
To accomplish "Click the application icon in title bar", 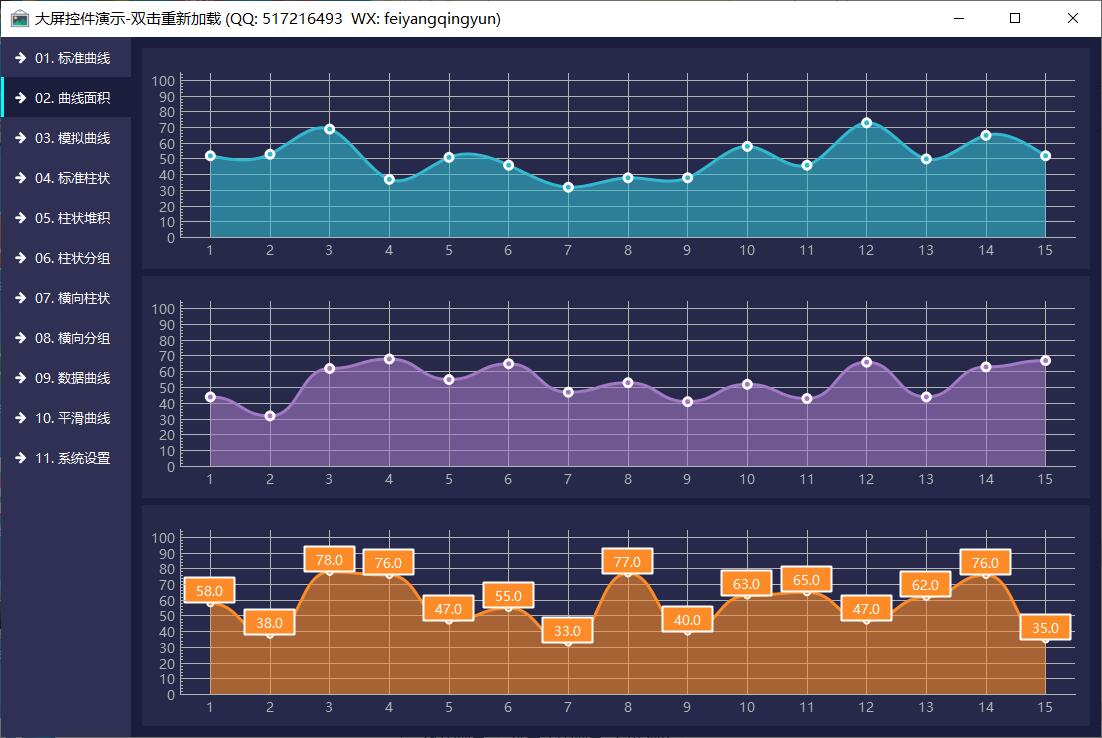I will pos(19,19).
